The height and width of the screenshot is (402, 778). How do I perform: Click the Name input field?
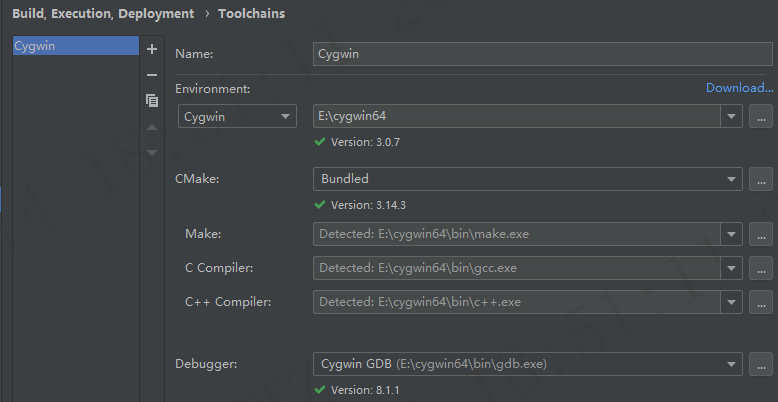coord(542,54)
